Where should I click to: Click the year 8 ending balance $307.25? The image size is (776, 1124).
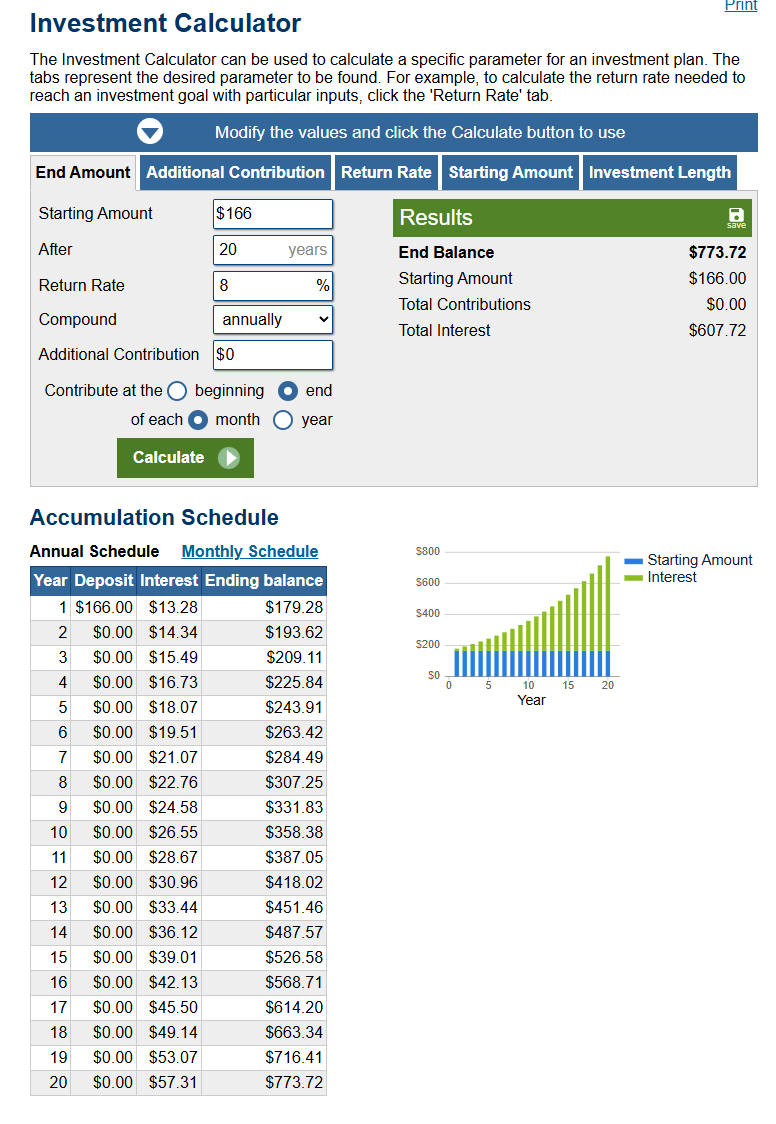[294, 783]
